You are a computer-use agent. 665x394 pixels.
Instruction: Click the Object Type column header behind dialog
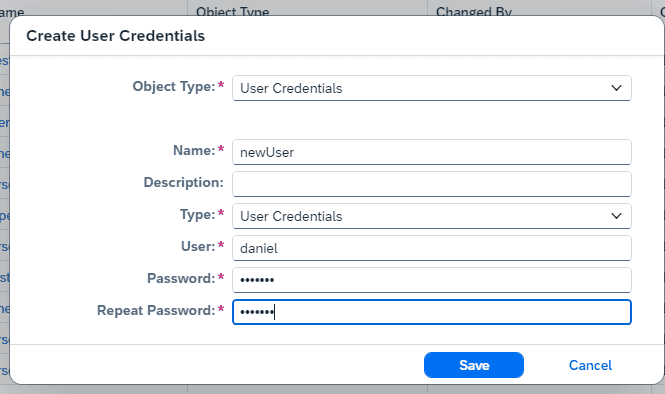click(x=232, y=11)
